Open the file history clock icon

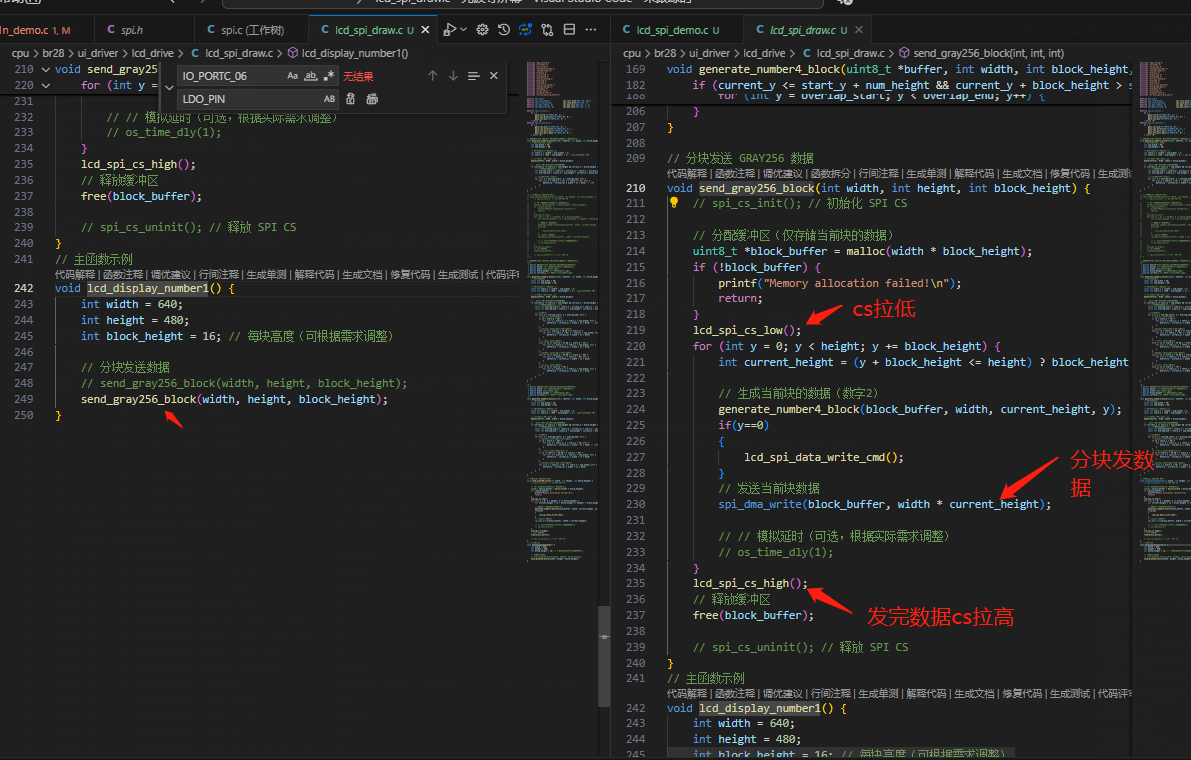pyautogui.click(x=504, y=30)
